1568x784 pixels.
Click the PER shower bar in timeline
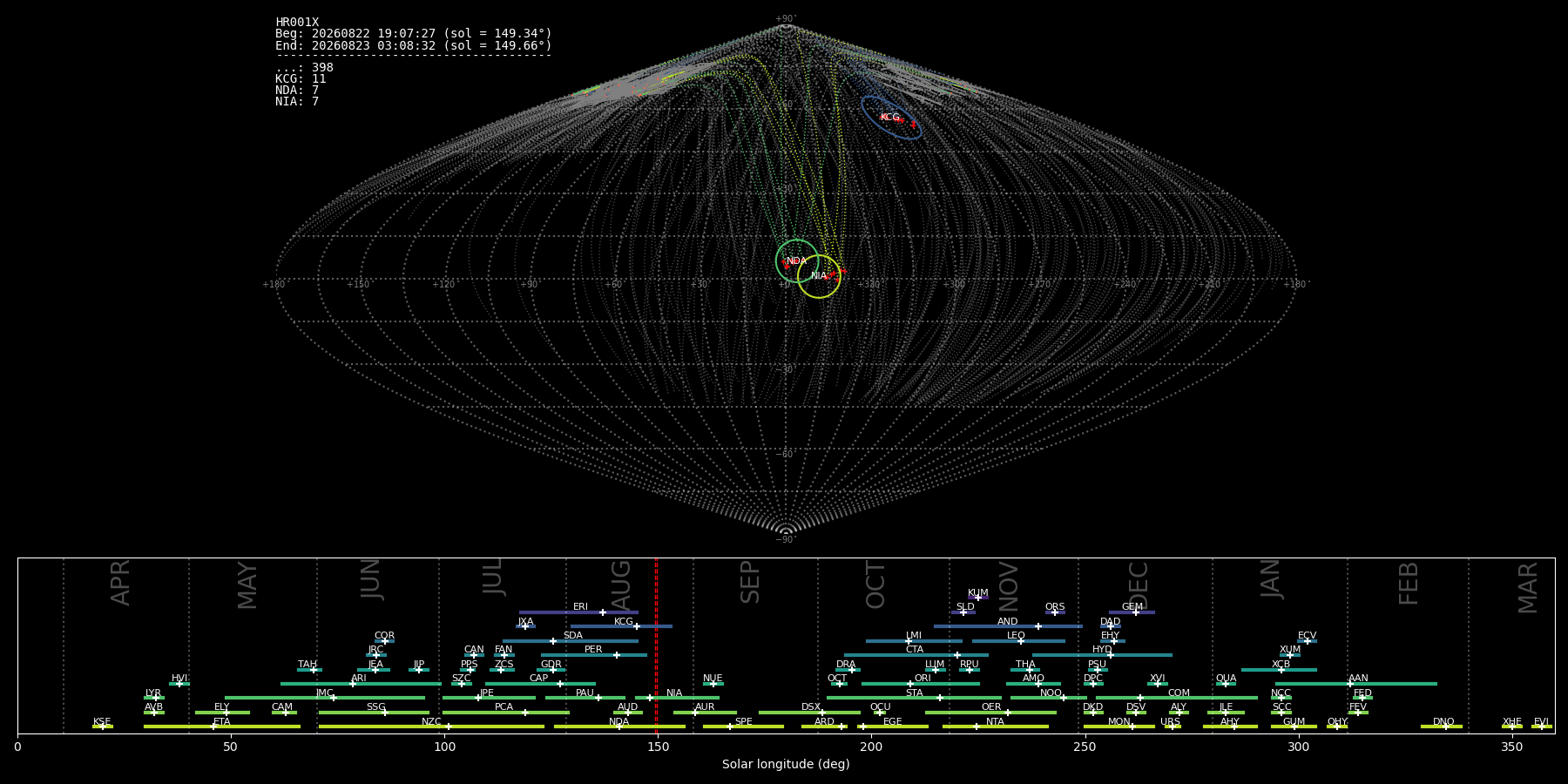tap(594, 655)
